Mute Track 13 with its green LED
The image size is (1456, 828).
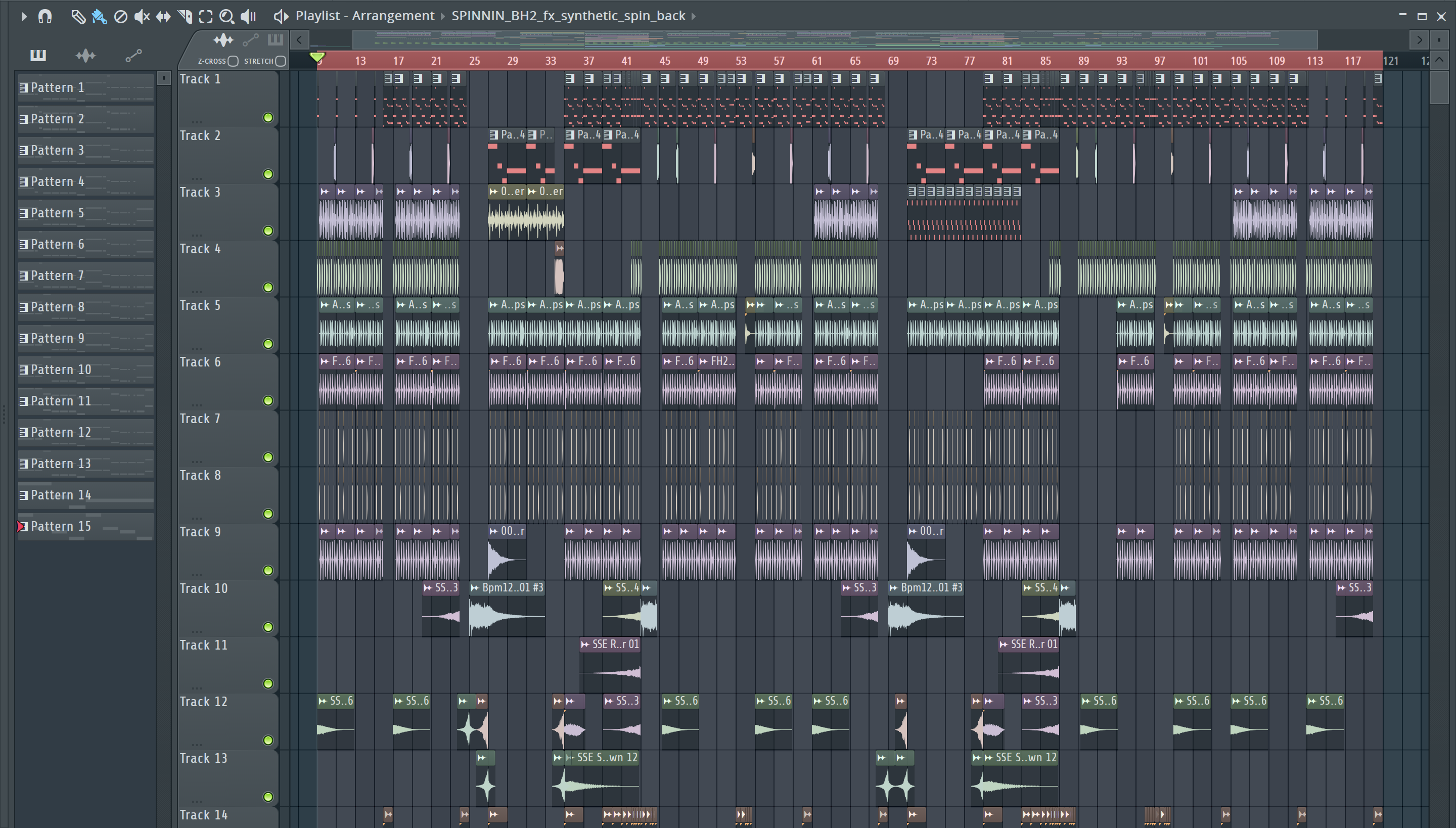(x=268, y=797)
